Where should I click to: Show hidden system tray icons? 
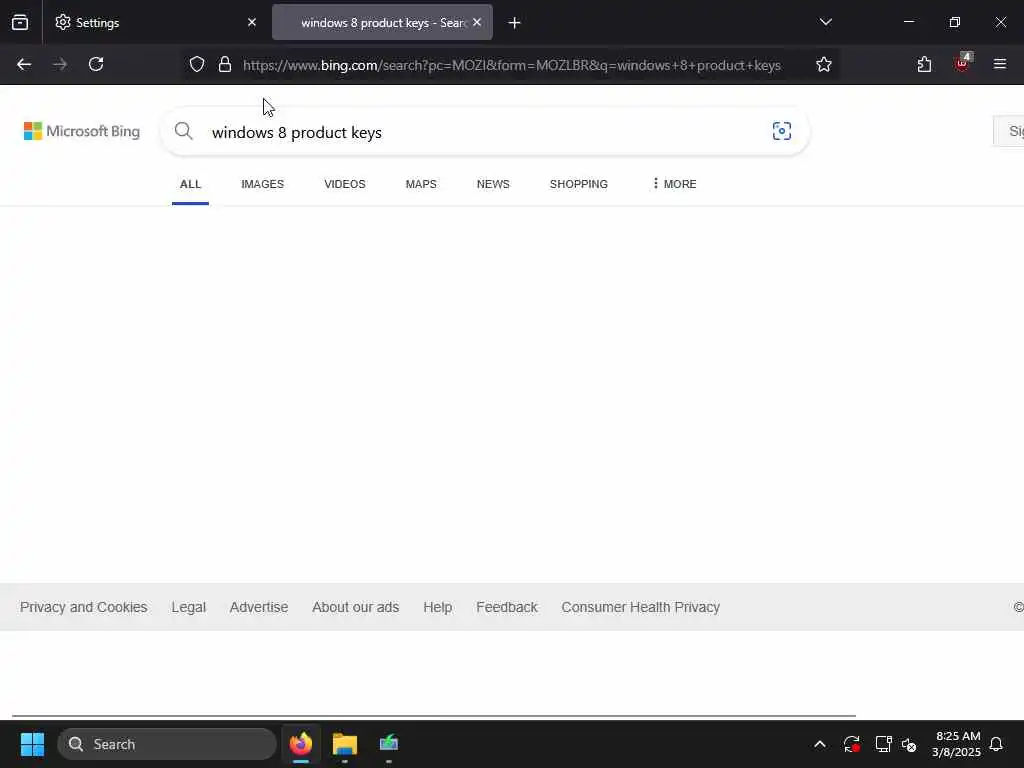(820, 744)
